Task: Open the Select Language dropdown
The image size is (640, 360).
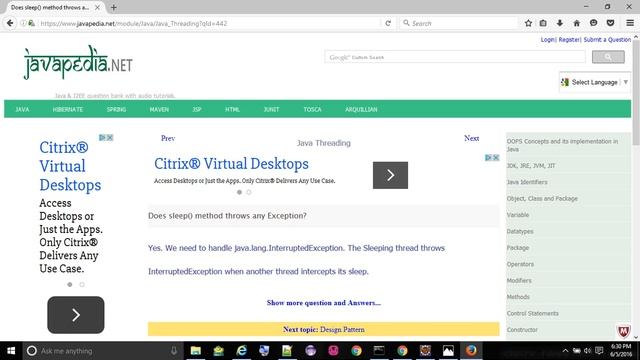Action: tap(594, 82)
